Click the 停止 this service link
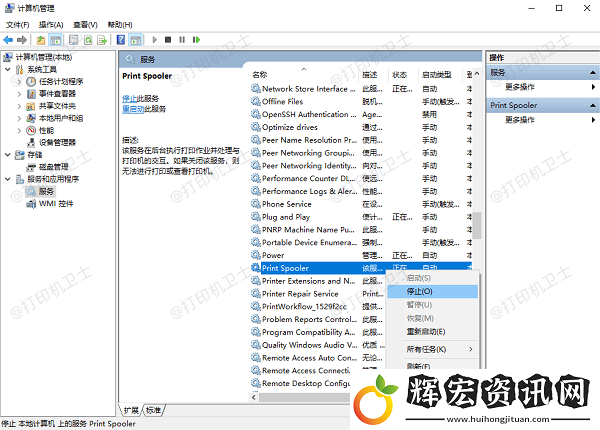This screenshot has height=430, width=600. pyautogui.click(x=129, y=99)
